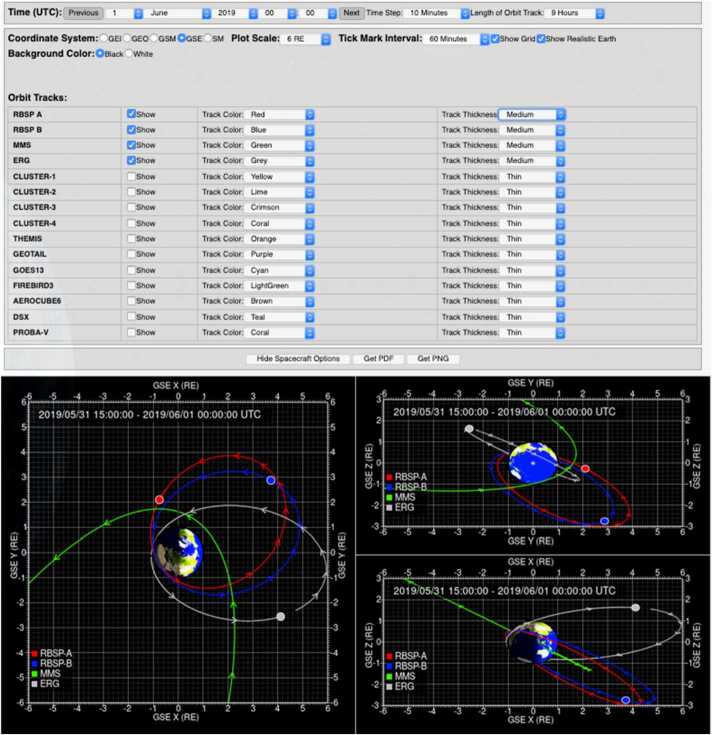Open RBSP A Track Thickness dropdown

point(532,115)
